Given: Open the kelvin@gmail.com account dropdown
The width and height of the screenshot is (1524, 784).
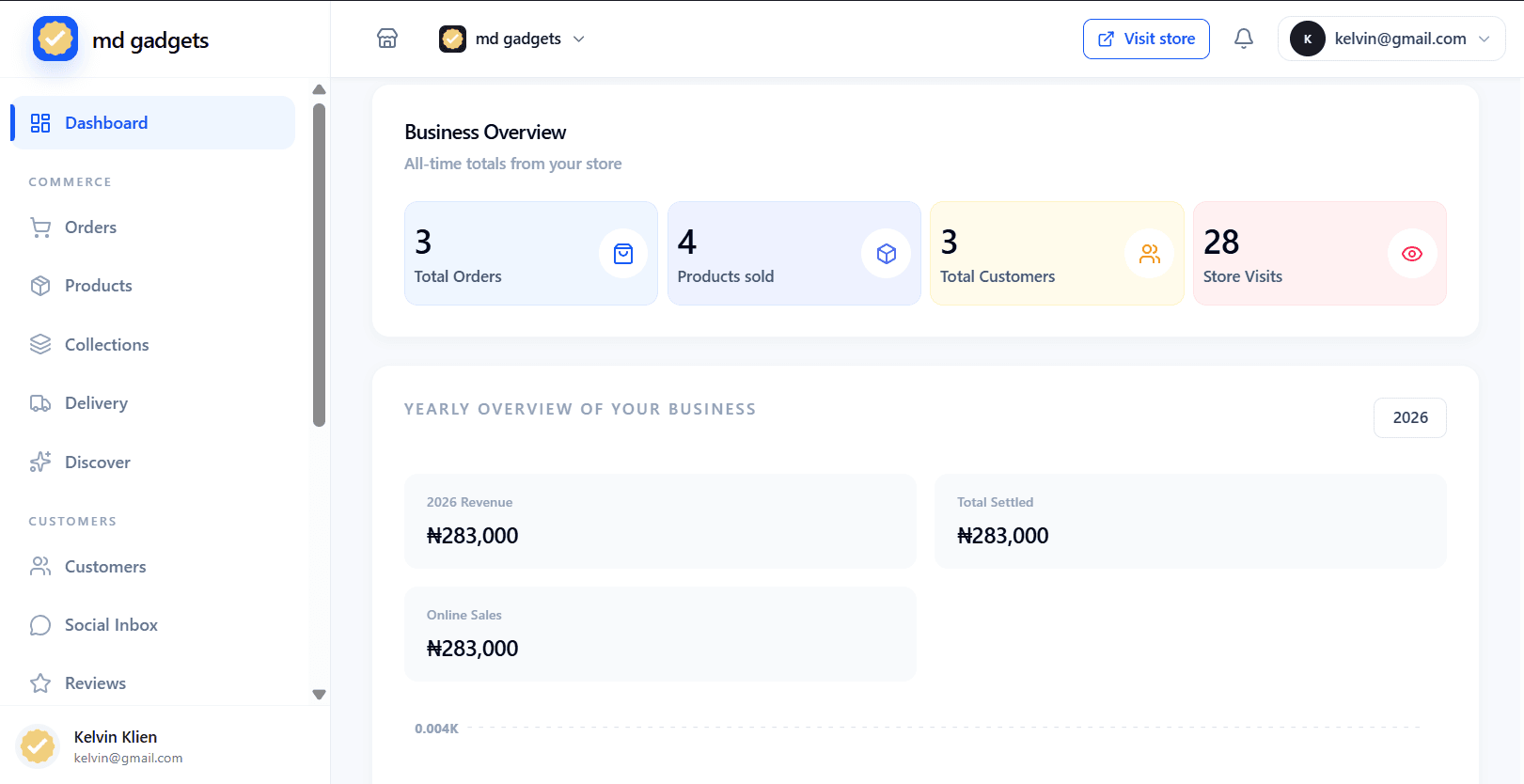Looking at the screenshot, I should point(1391,39).
